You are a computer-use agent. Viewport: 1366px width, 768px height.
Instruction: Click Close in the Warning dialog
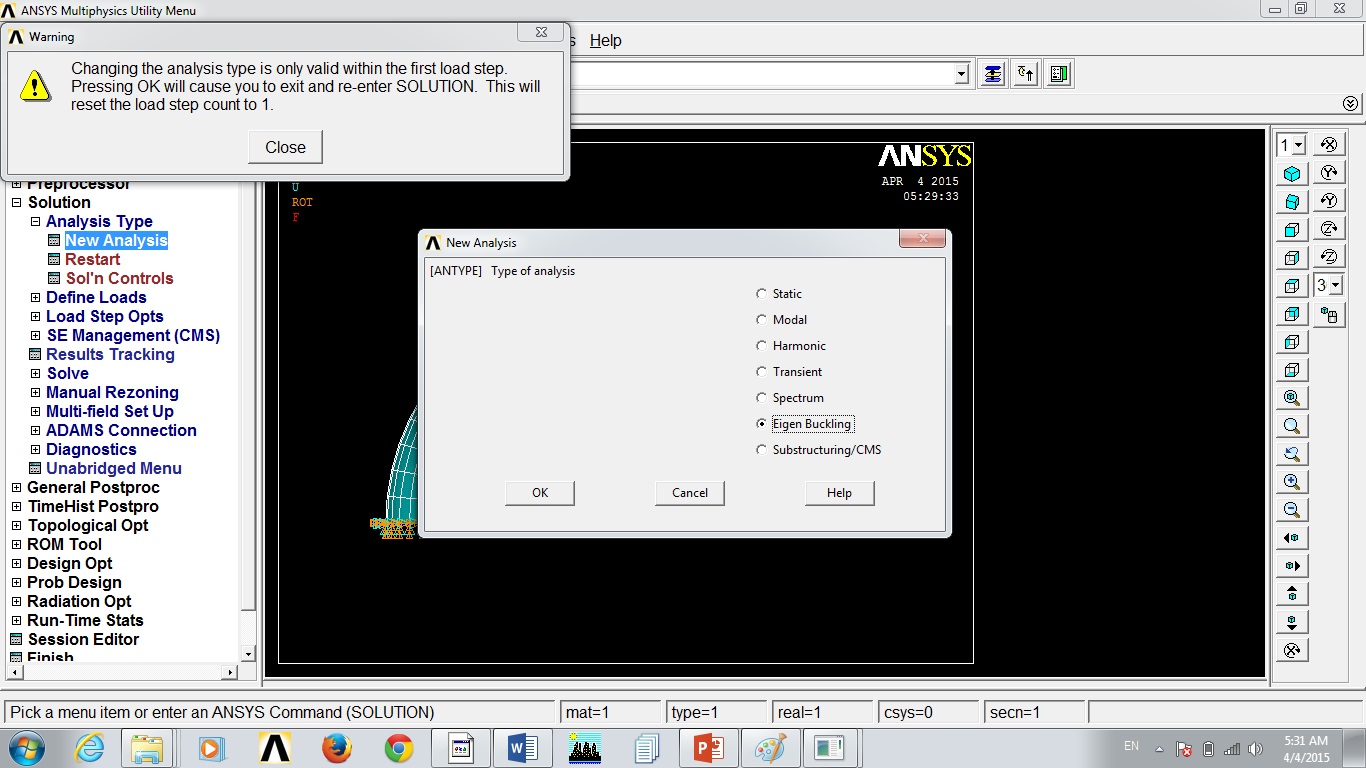pyautogui.click(x=285, y=147)
